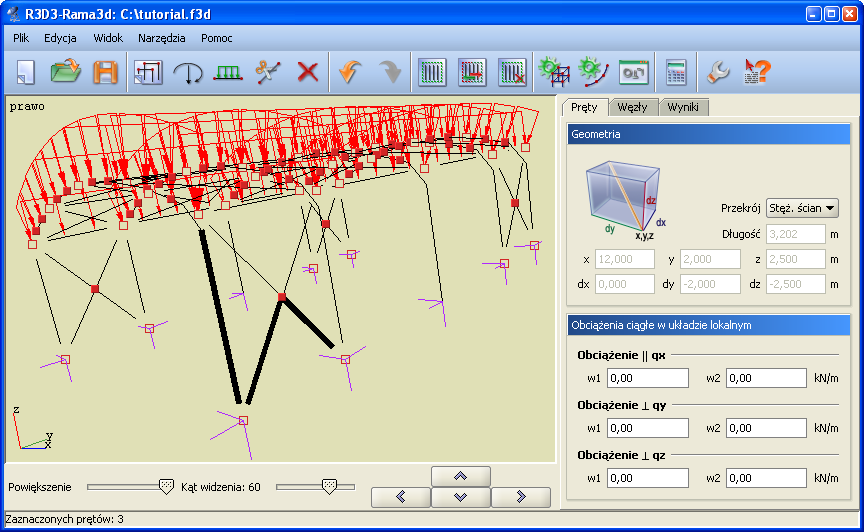
Task: Click the frame drawing tool icon
Action: (x=148, y=72)
